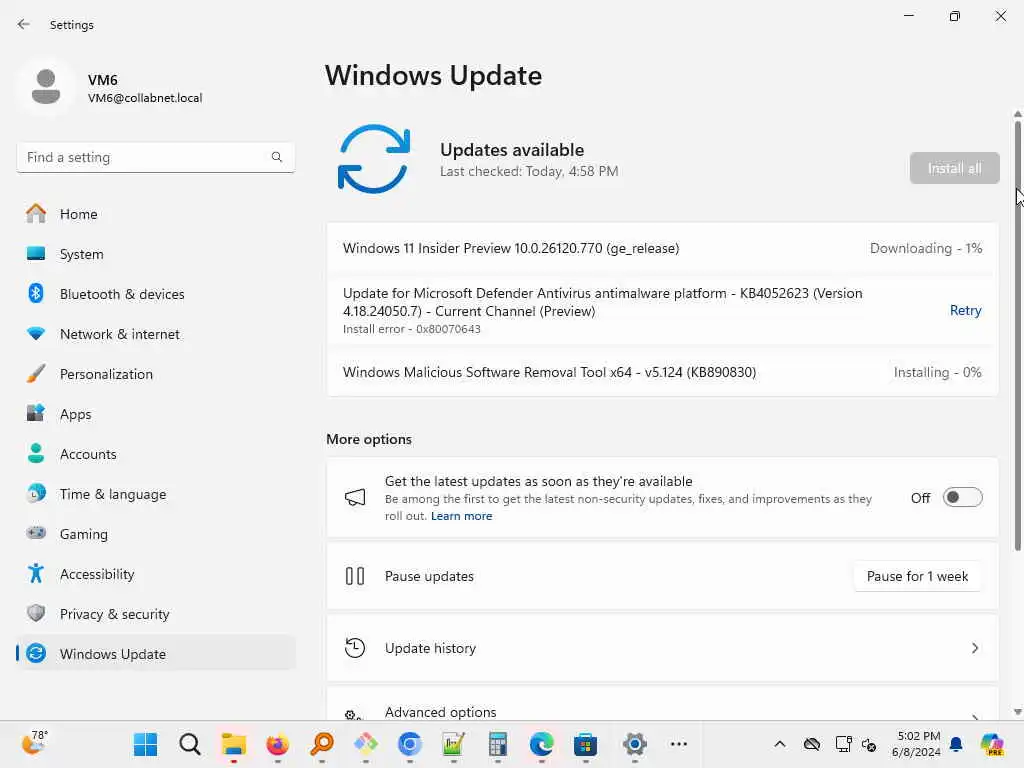
Task: Click the megaphone icon for latest updates
Action: pos(355,498)
